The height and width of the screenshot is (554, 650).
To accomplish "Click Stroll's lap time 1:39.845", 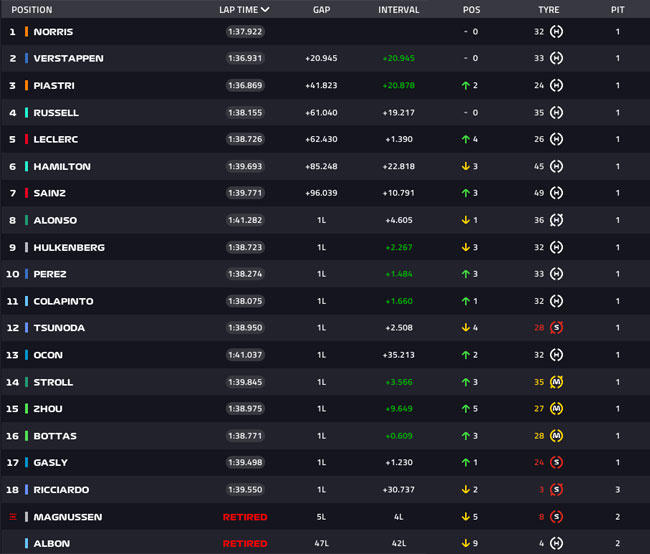I will [245, 382].
